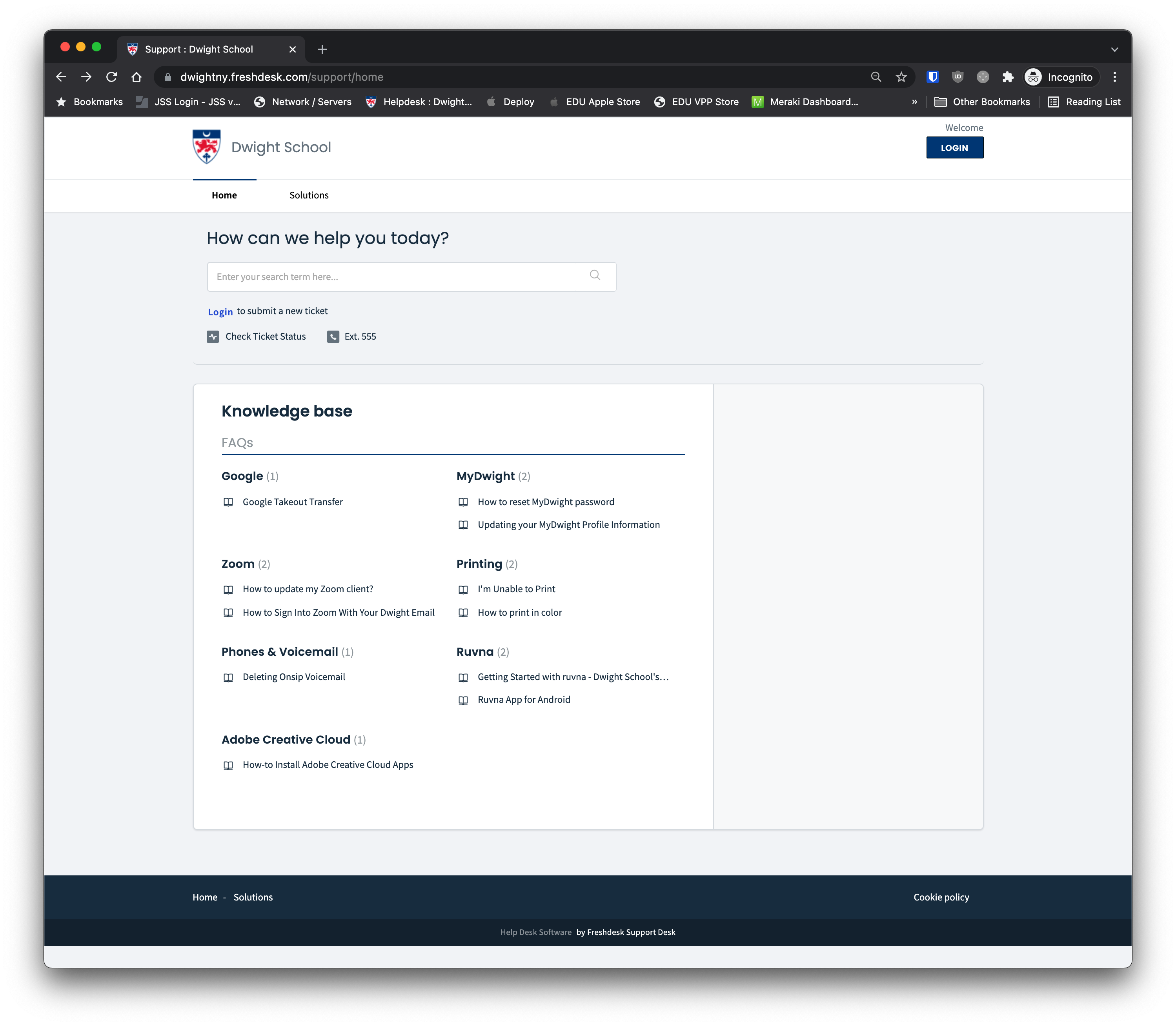Click the search term input field
The image size is (1176, 1026).
(x=395, y=277)
